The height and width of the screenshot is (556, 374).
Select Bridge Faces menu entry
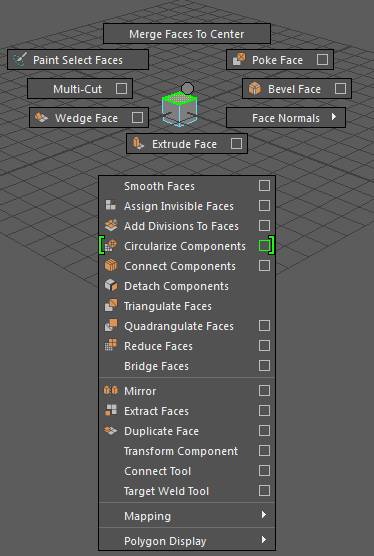187,366
